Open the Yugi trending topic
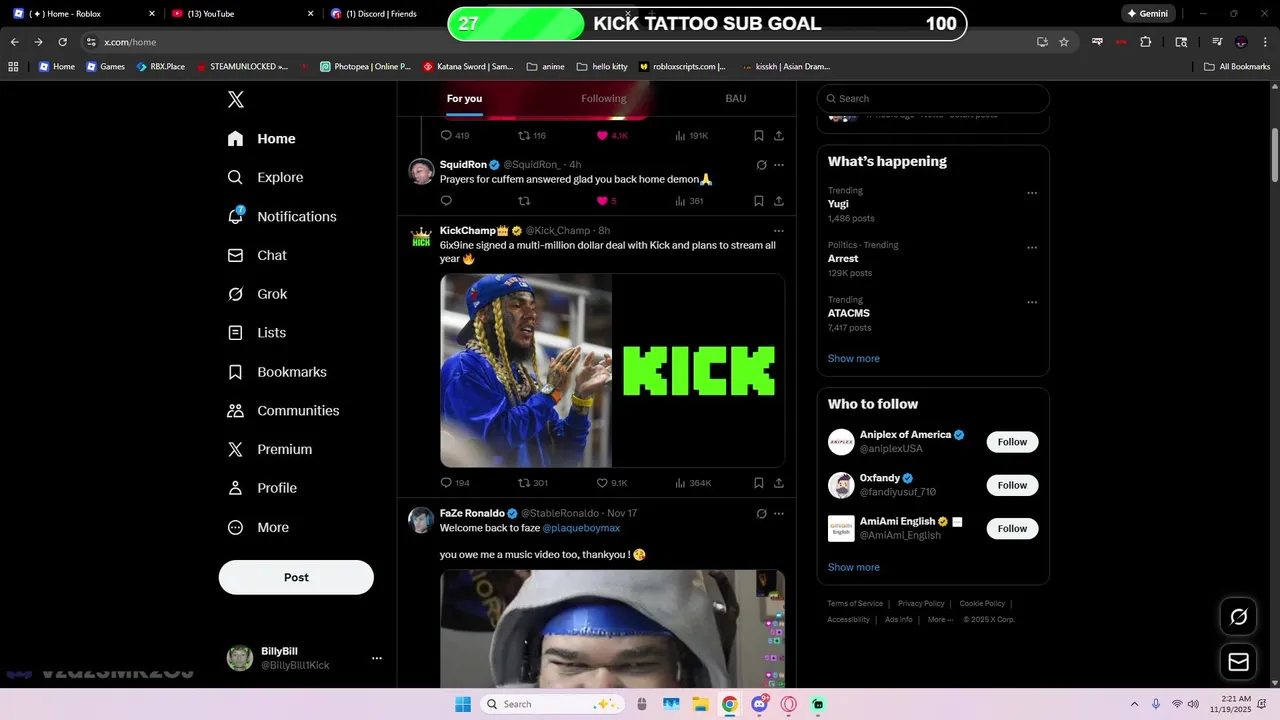Screen dimensions: 1280x720 [x=838, y=204]
